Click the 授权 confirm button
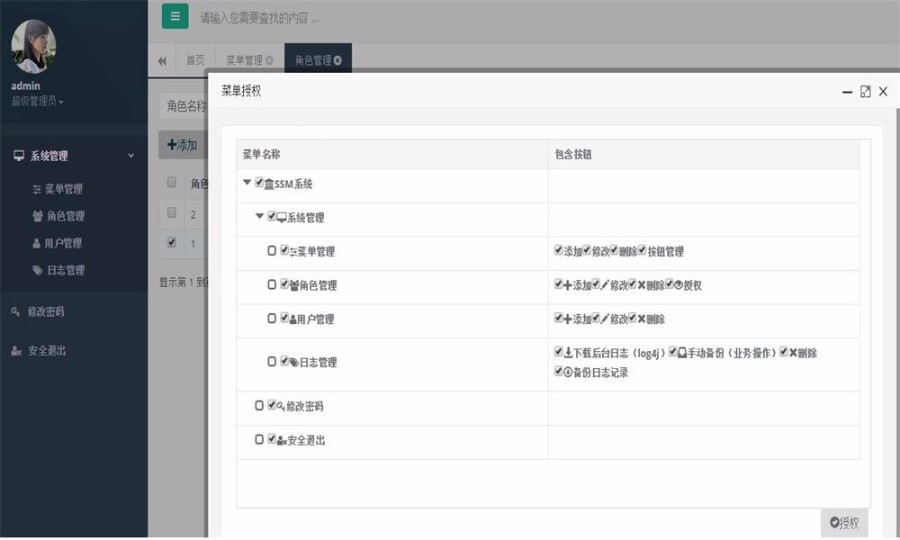Image resolution: width=900 pixels, height=540 pixels. pyautogui.click(x=844, y=523)
